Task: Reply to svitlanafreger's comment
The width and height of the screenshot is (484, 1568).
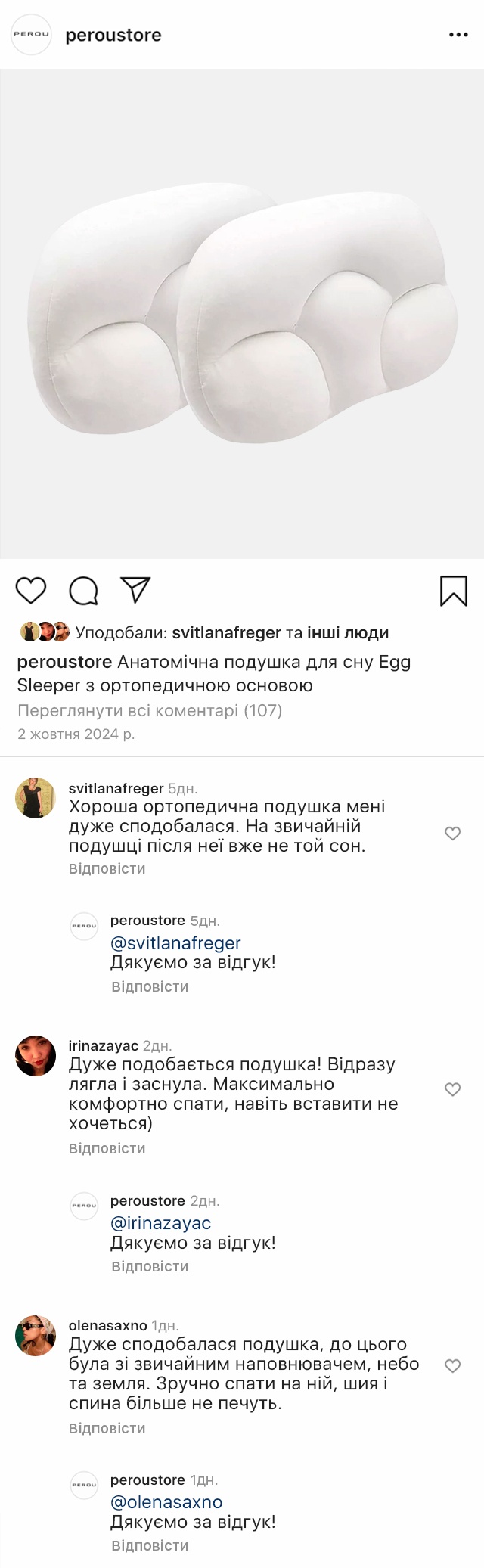Action: (107, 868)
